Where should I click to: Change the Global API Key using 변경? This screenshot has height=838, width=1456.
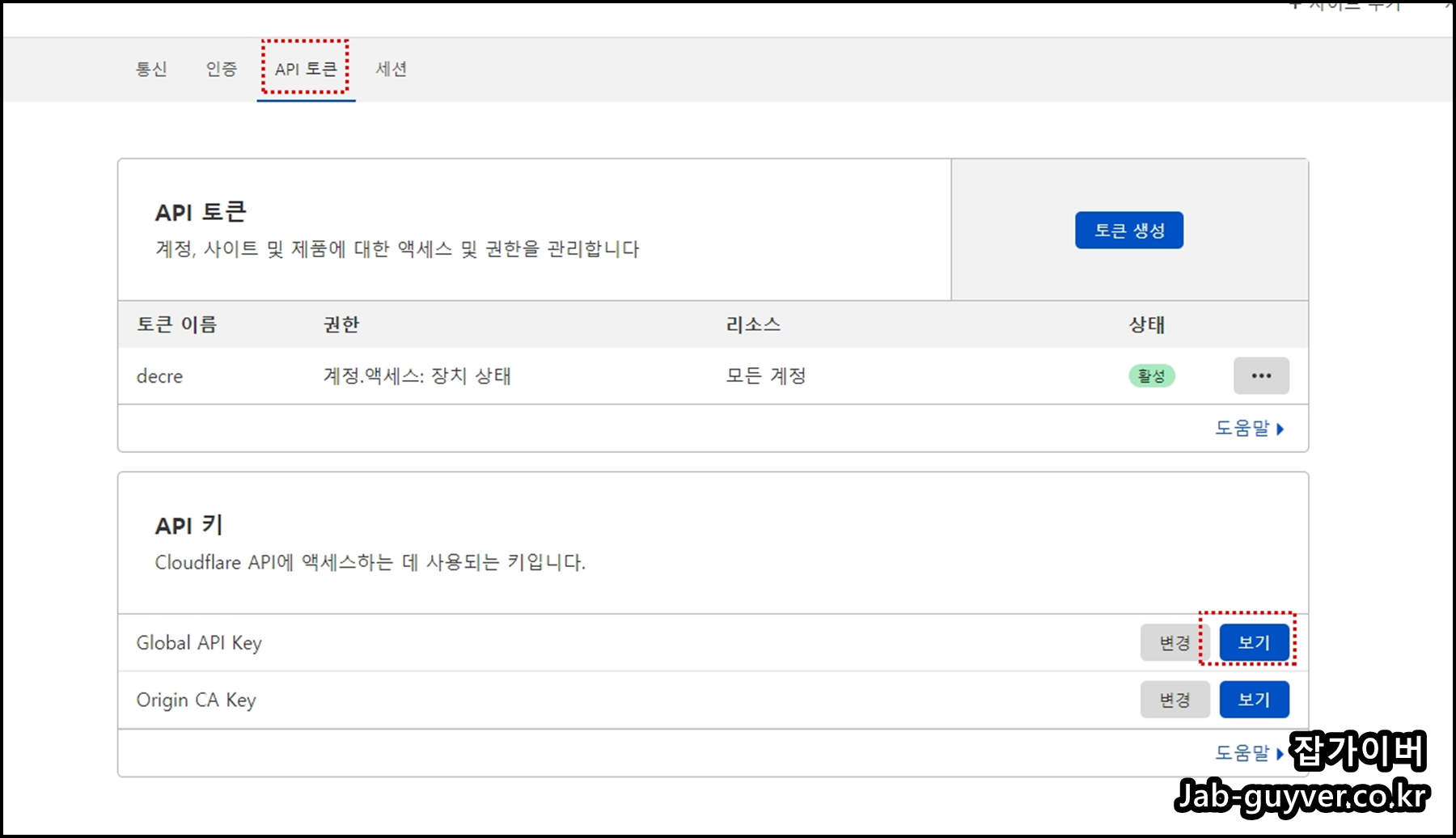pos(1174,642)
